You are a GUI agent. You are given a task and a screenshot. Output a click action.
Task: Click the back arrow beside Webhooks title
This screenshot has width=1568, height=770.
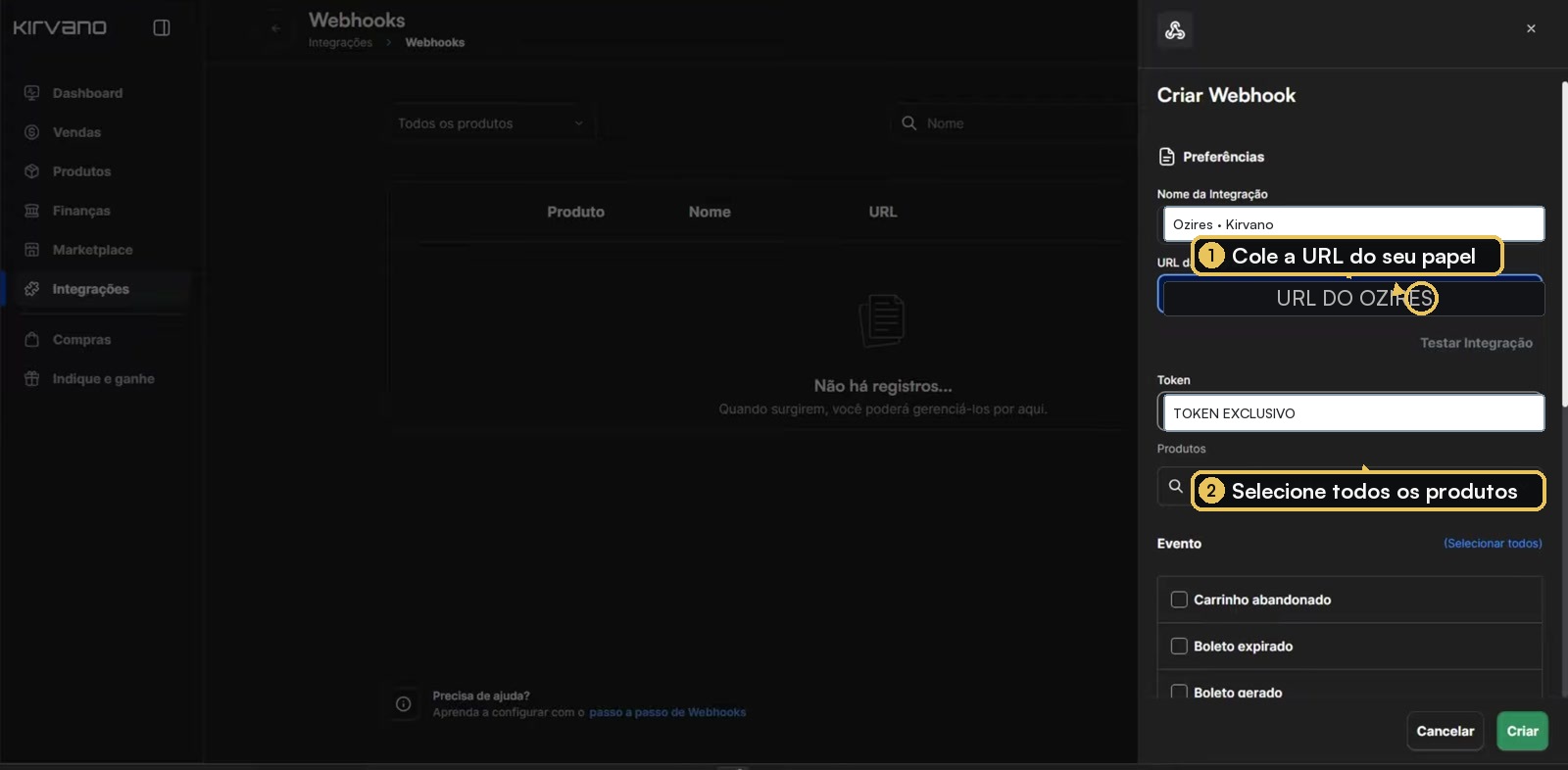point(276,28)
